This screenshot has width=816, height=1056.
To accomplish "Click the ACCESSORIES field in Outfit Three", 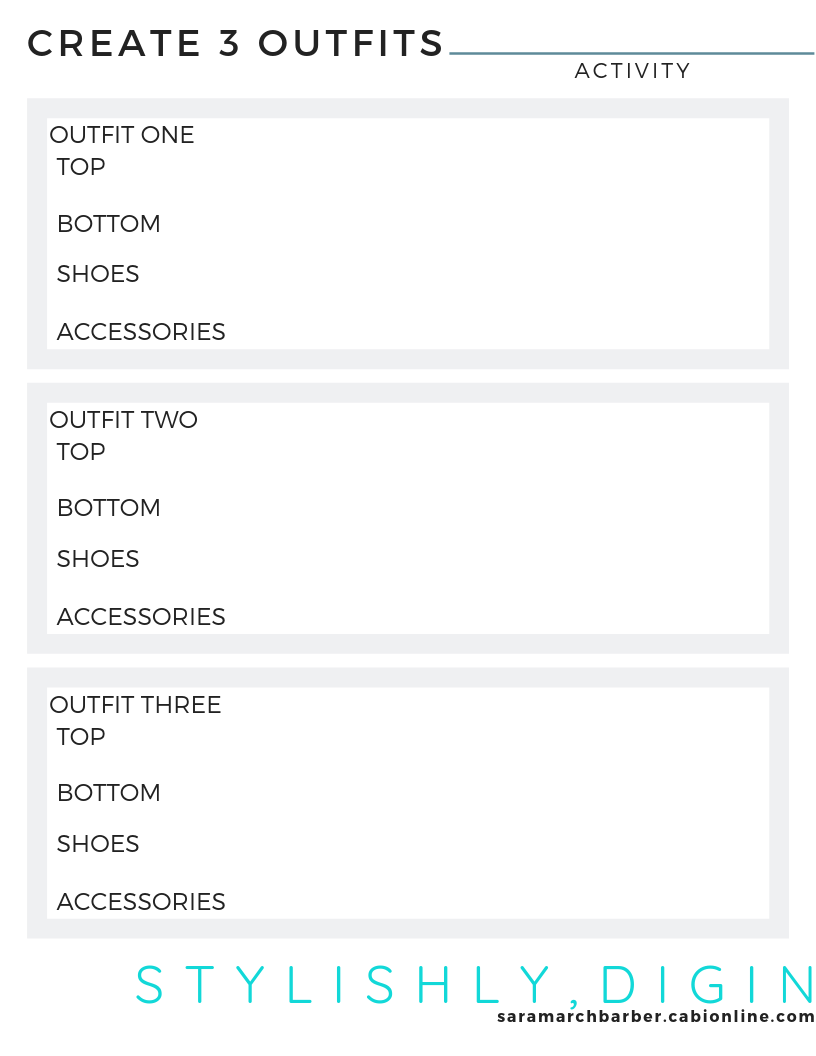I will [x=141, y=902].
